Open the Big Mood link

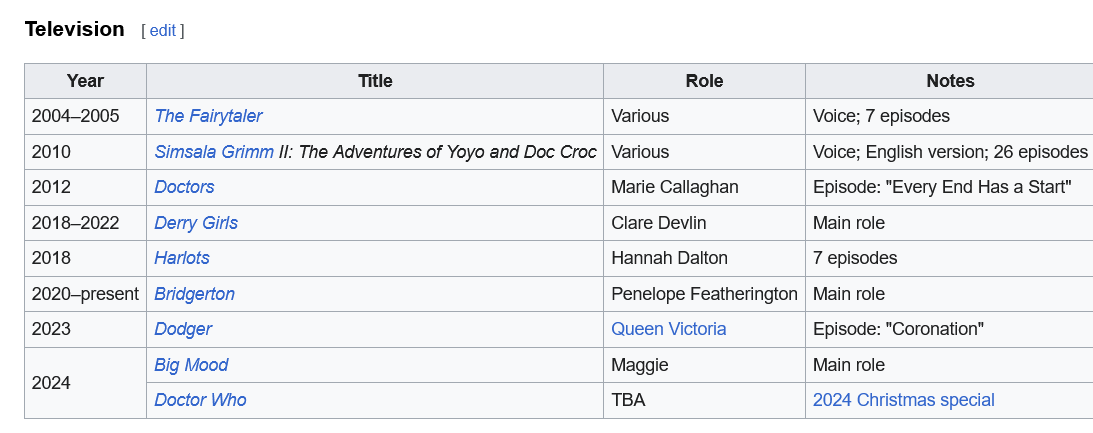tap(191, 365)
